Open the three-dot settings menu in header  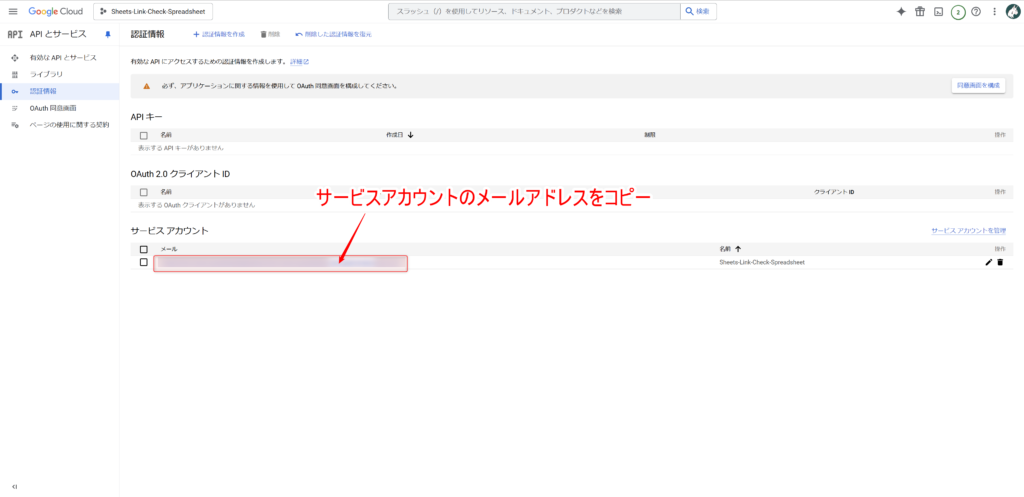(993, 11)
